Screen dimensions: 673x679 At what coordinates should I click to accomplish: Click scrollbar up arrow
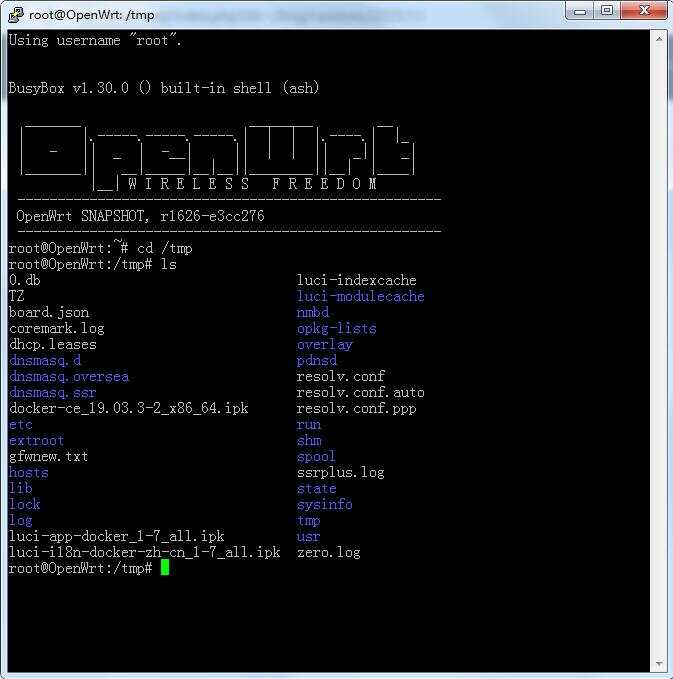[659, 39]
